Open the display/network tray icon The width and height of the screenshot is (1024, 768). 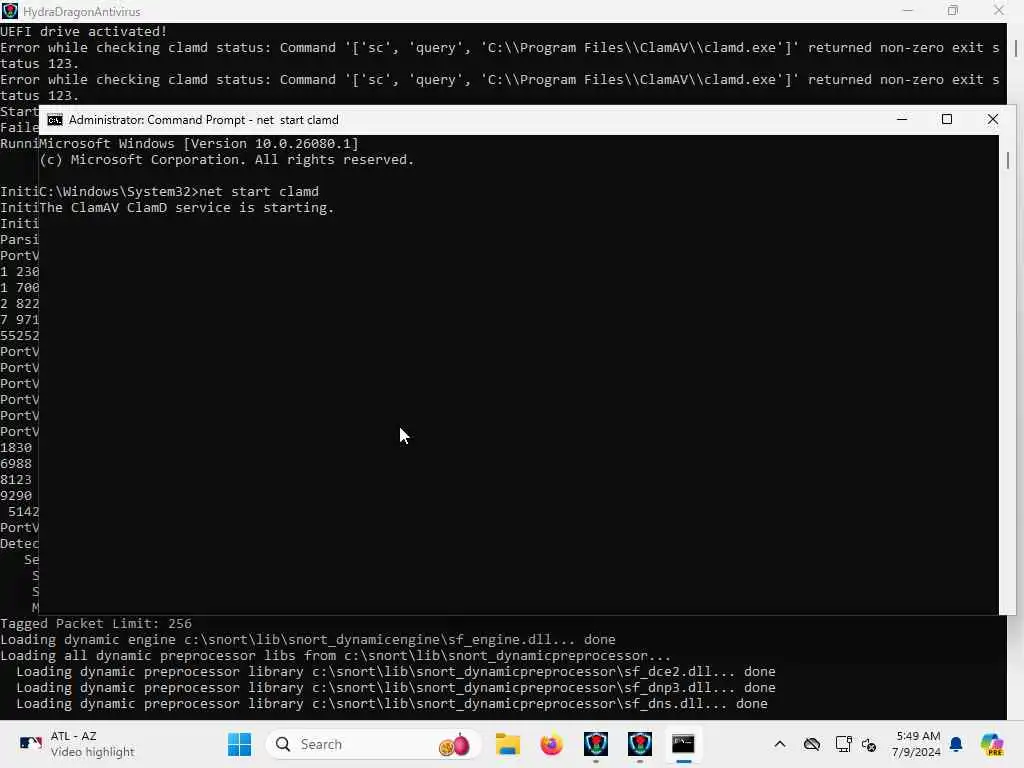[843, 744]
